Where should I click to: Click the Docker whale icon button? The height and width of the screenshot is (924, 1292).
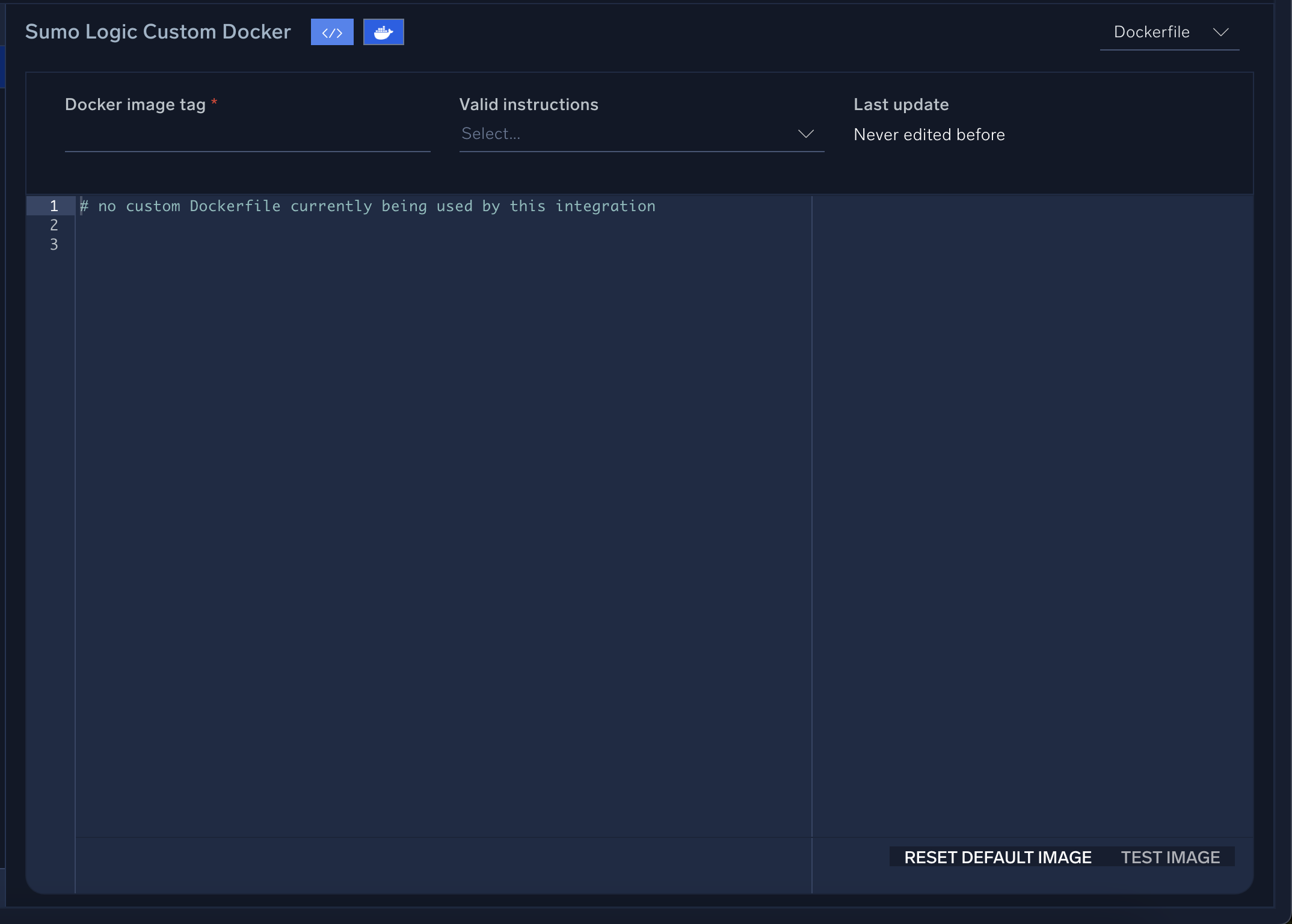point(384,32)
